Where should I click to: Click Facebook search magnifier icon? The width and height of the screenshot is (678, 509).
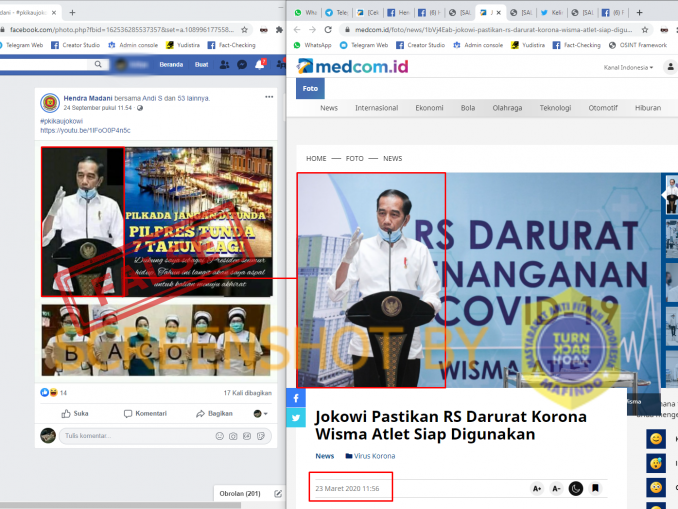(x=98, y=64)
